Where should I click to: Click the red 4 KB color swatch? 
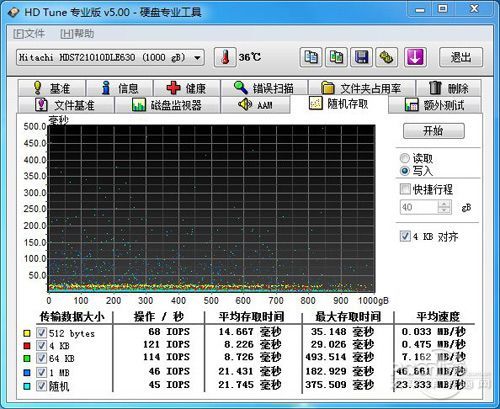27,346
